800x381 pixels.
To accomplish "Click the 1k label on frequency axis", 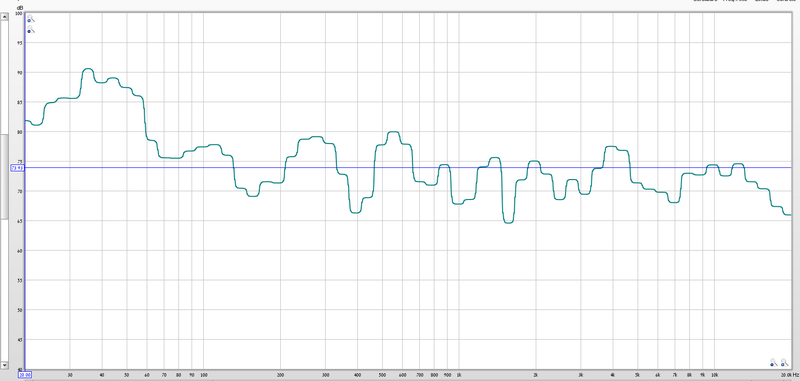I will point(459,374).
